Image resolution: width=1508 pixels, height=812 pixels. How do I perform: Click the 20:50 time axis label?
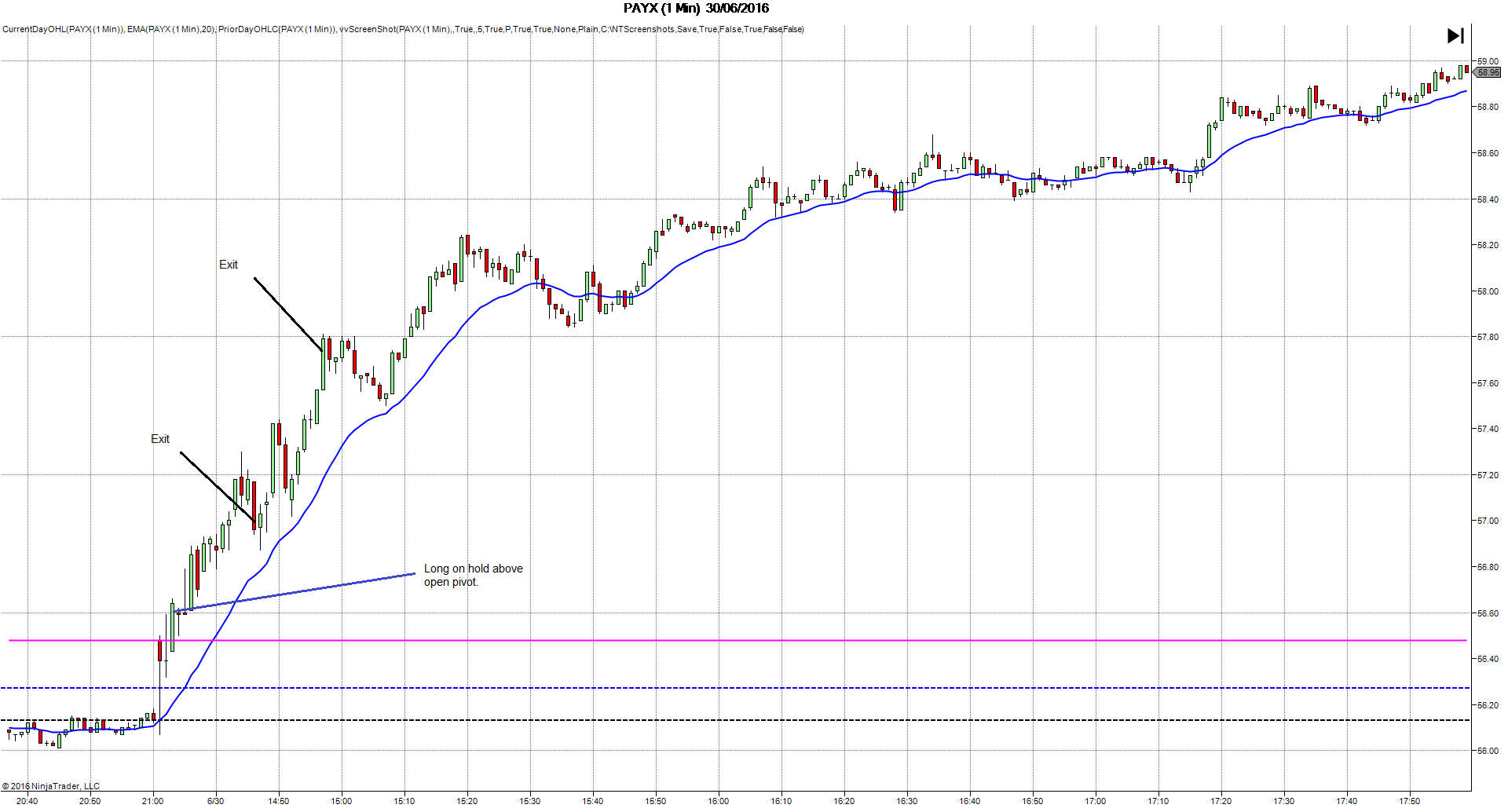(90, 801)
